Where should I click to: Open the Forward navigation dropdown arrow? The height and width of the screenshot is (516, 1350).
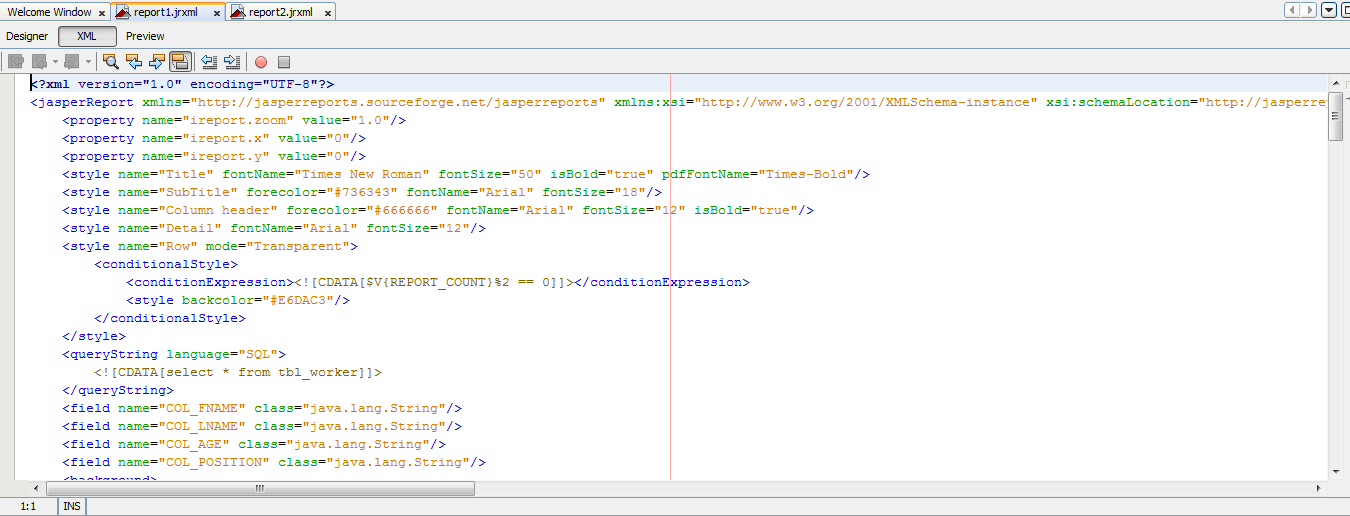(88, 62)
